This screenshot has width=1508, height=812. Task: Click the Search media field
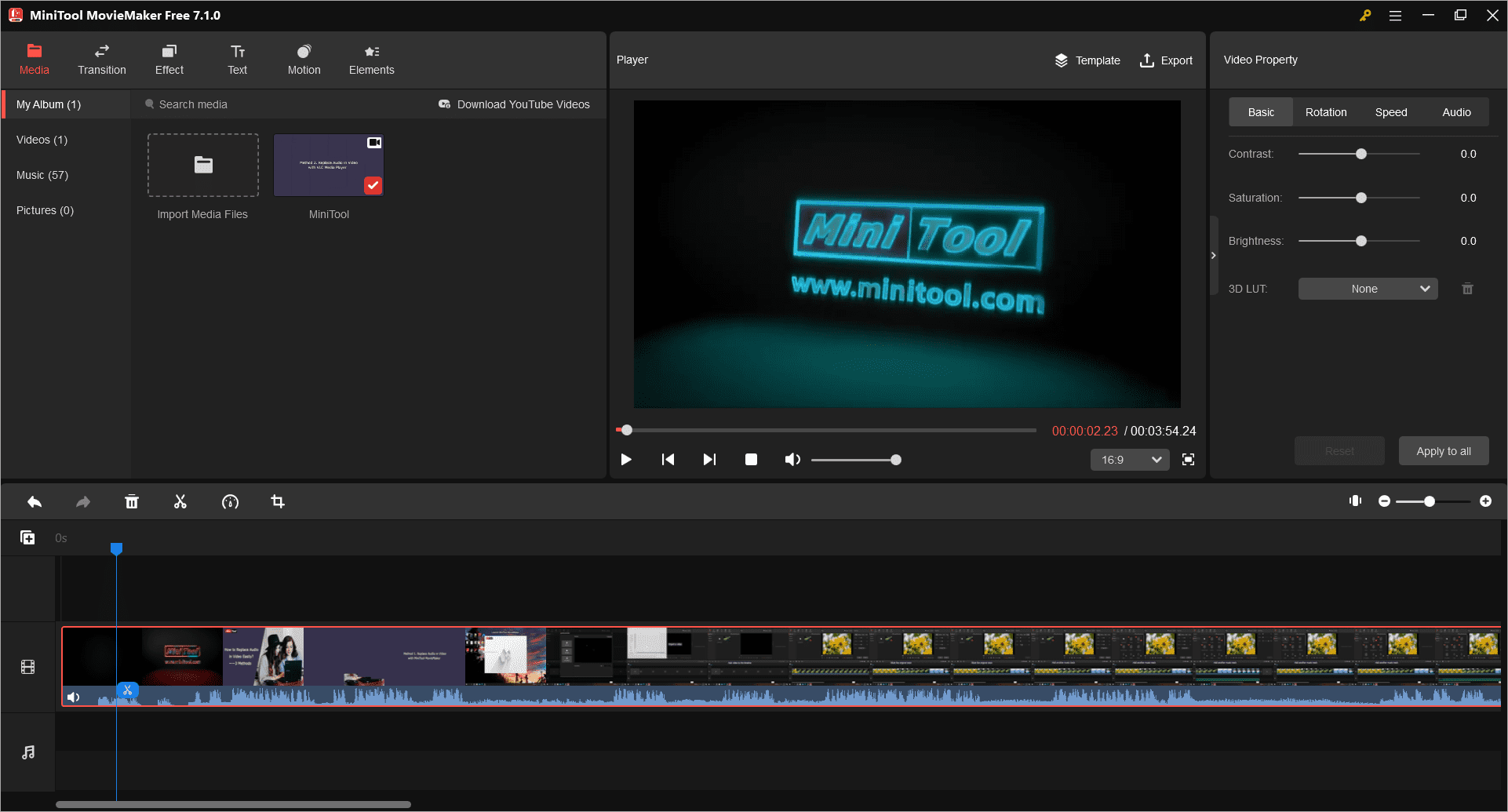[x=282, y=104]
